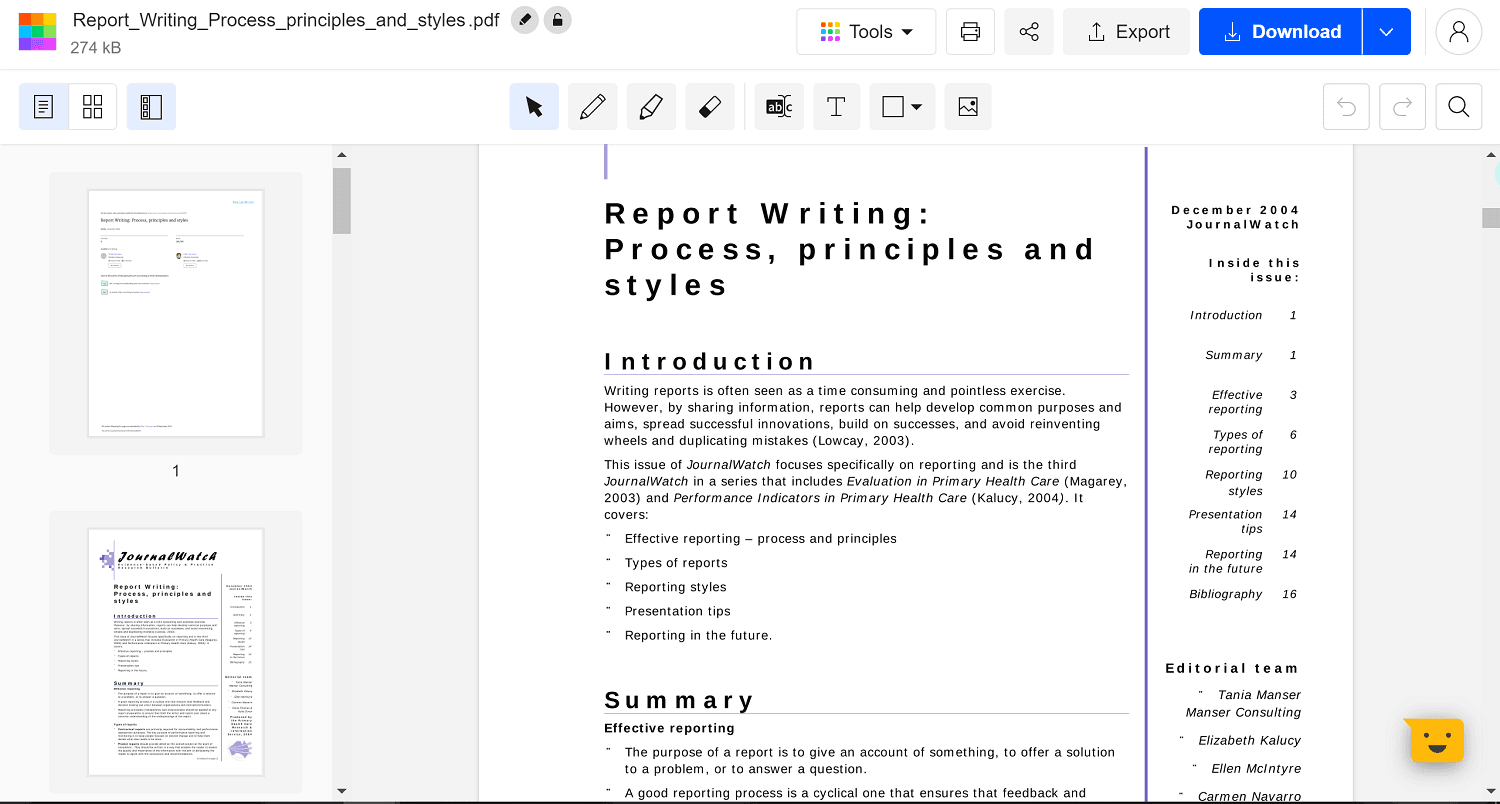Click '274 kB' file size
Image resolution: width=1500 pixels, height=804 pixels.
click(98, 46)
